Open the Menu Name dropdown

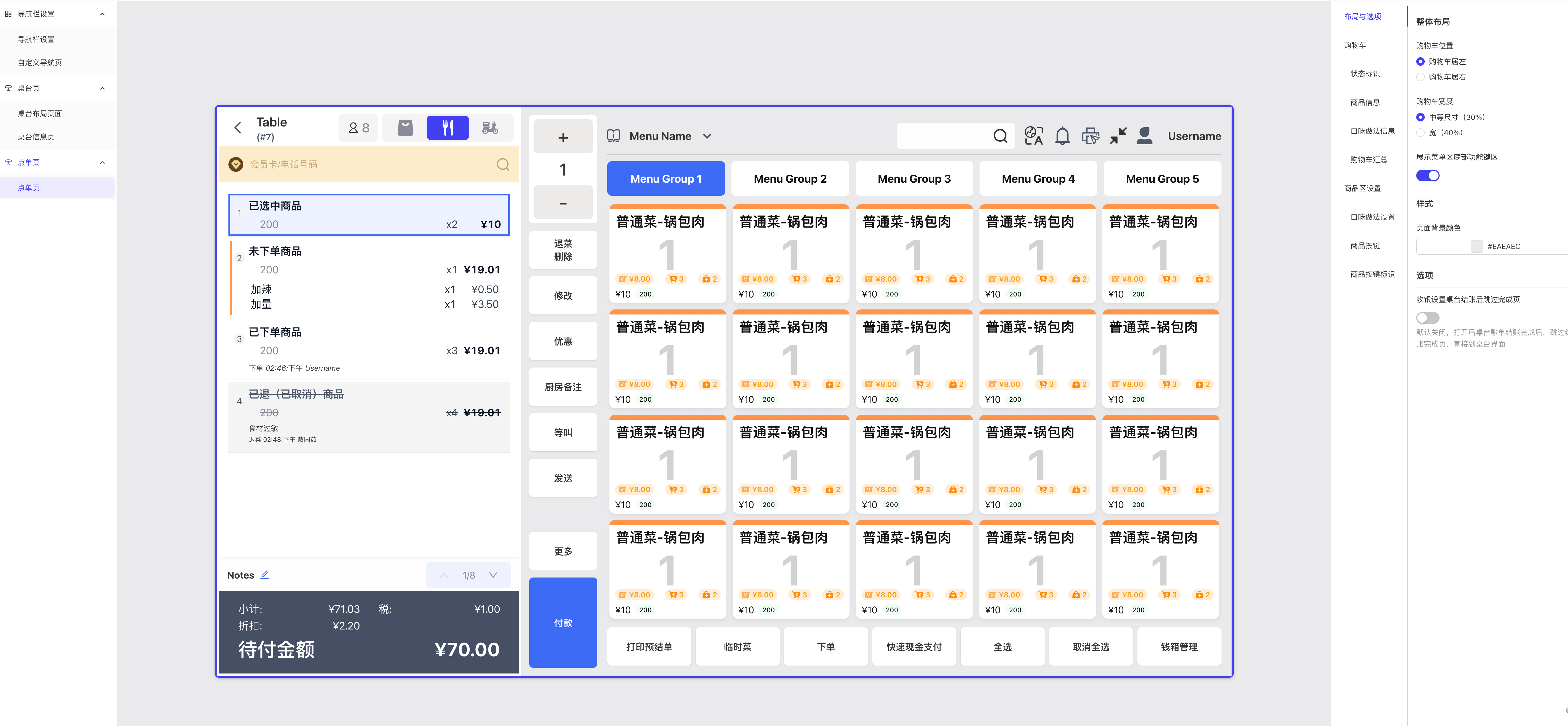[707, 136]
